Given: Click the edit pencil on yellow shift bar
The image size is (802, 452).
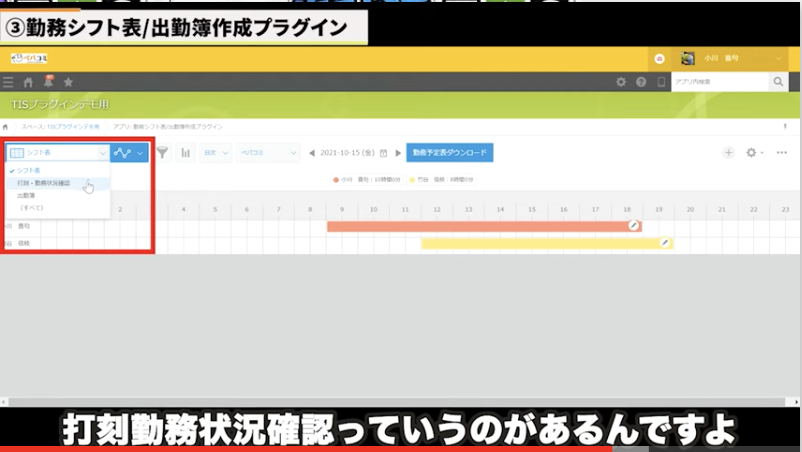Looking at the screenshot, I should point(665,243).
